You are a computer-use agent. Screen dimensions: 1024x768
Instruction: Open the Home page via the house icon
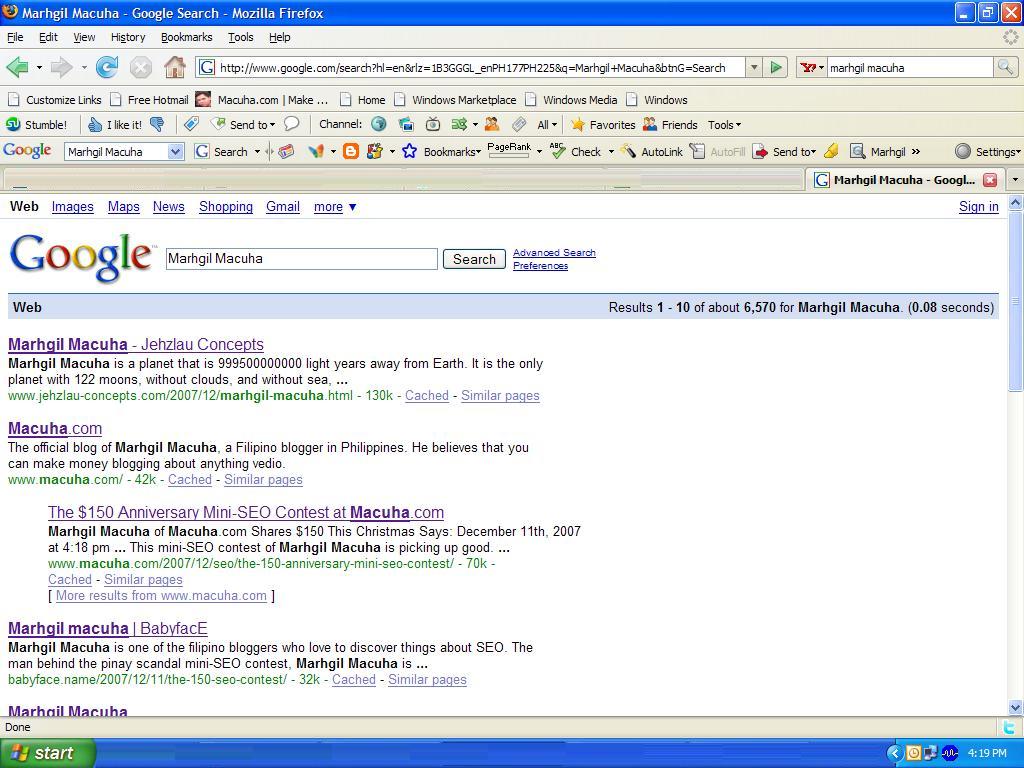pyautogui.click(x=174, y=67)
